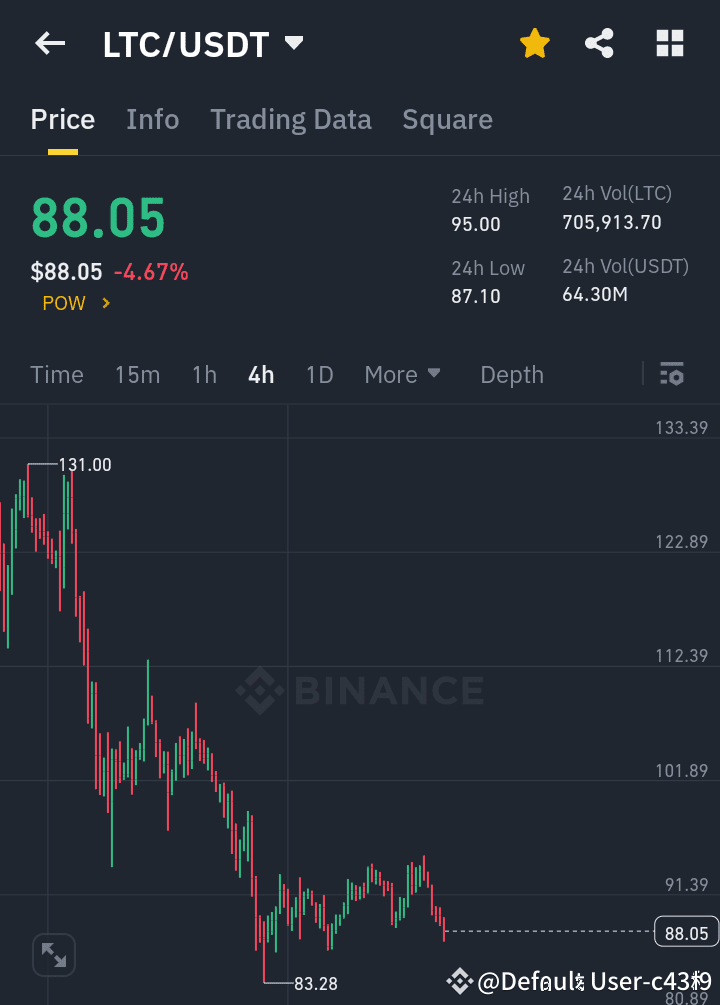The height and width of the screenshot is (1005, 720).
Task: Select the 1D timeframe
Action: 319,374
